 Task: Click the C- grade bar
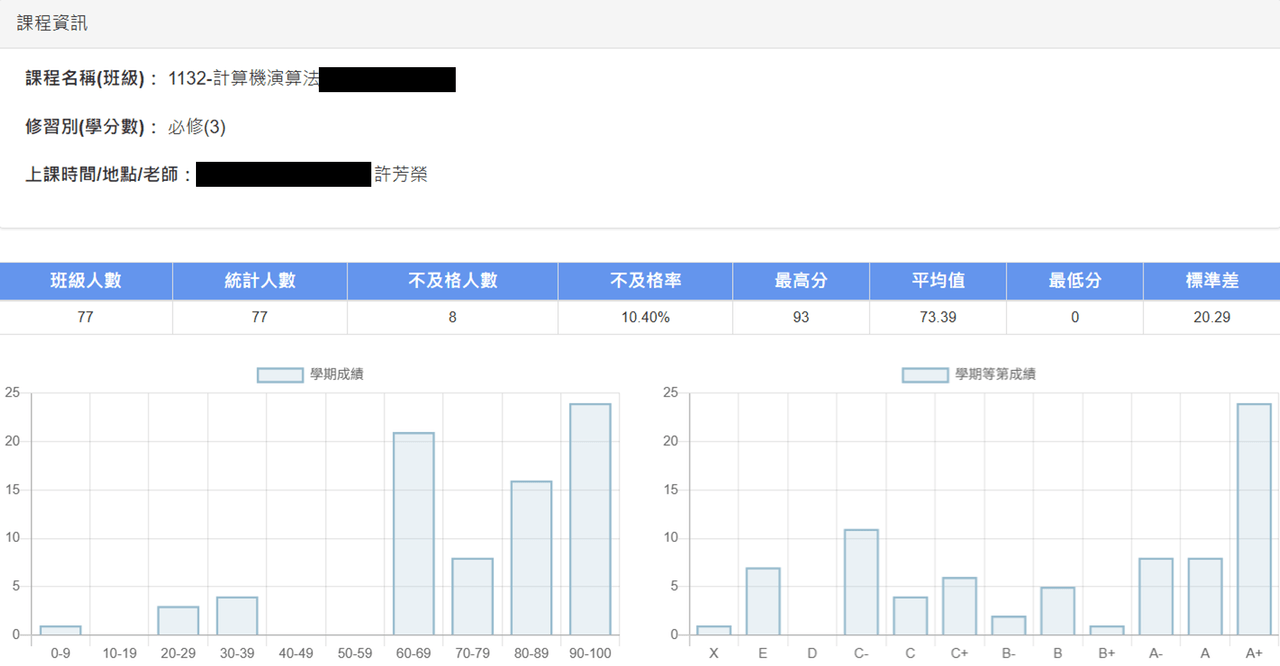pyautogui.click(x=861, y=582)
